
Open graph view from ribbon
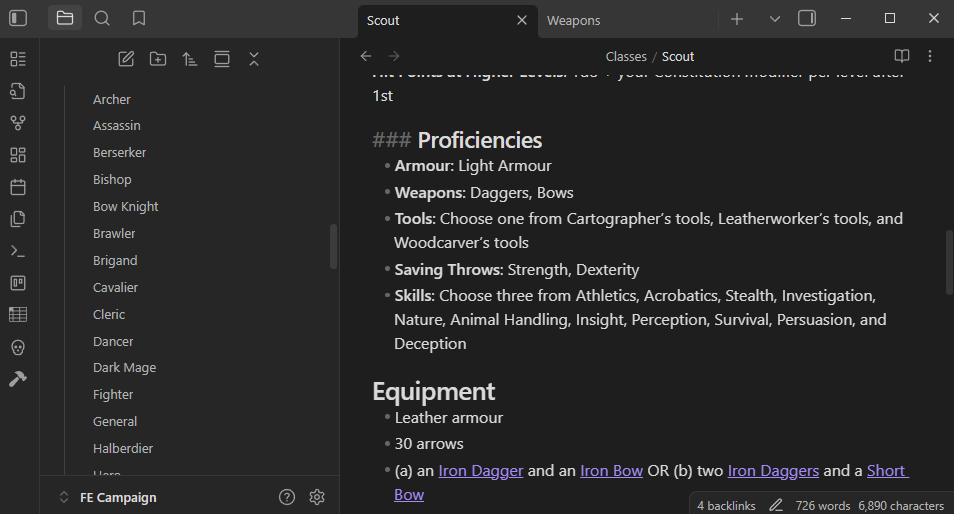(17, 123)
